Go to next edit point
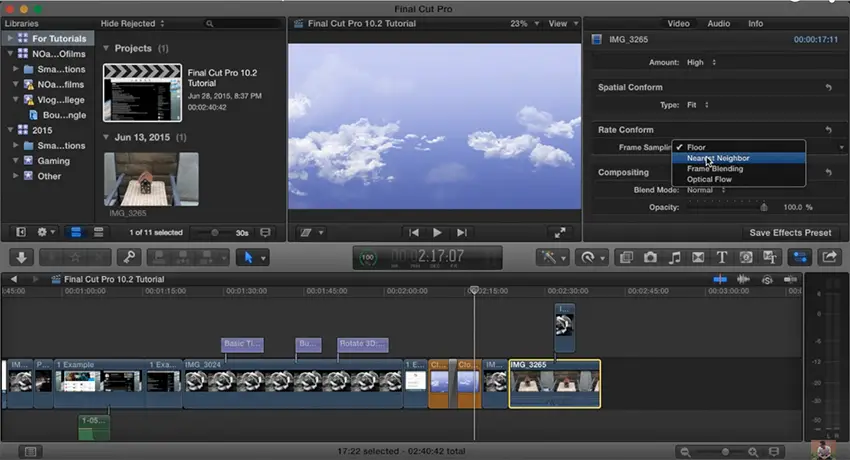The width and height of the screenshot is (850, 460). point(461,232)
